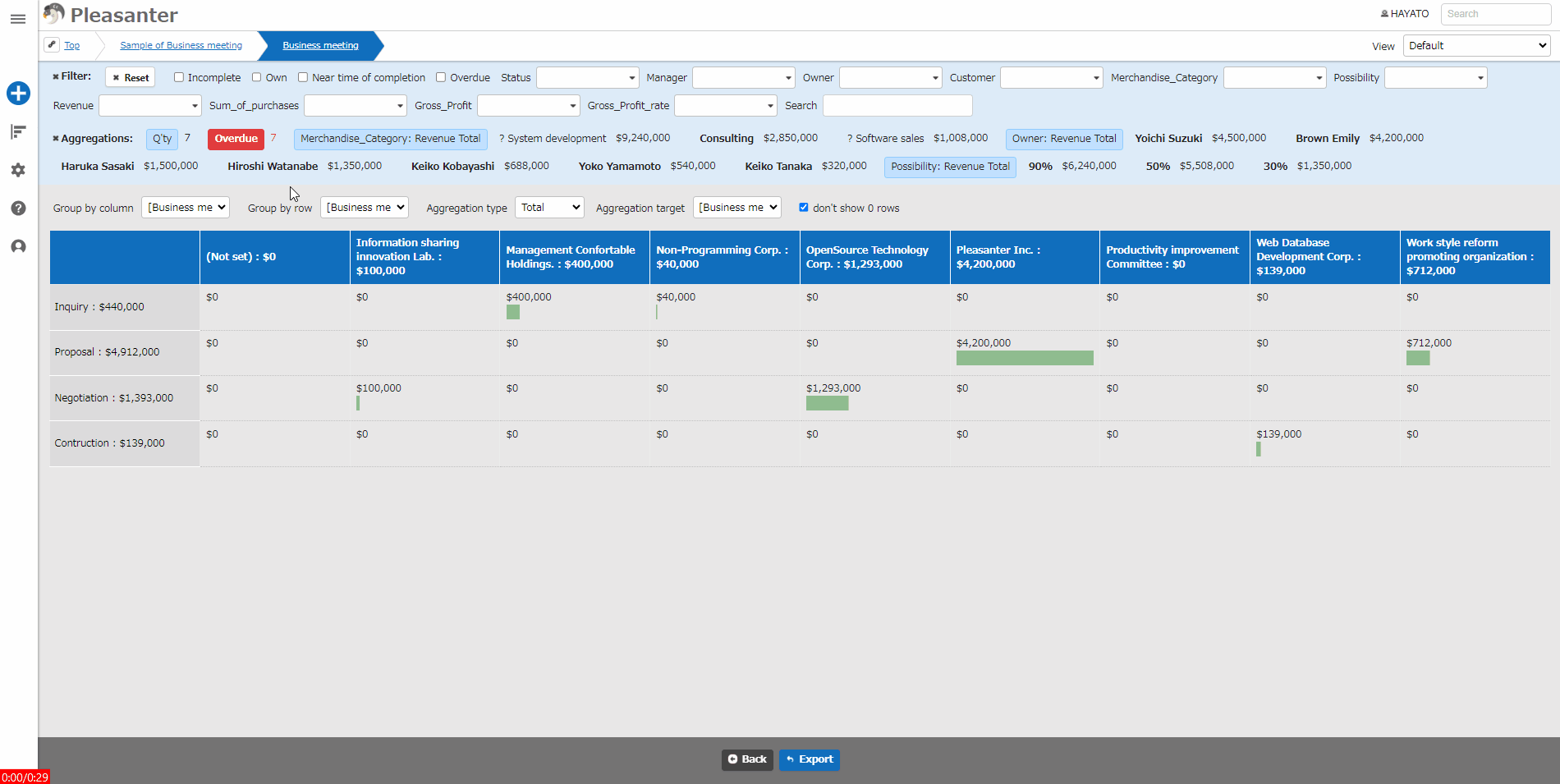Open the Sum_of_purchases filter dropdown
The image size is (1560, 784).
click(356, 106)
